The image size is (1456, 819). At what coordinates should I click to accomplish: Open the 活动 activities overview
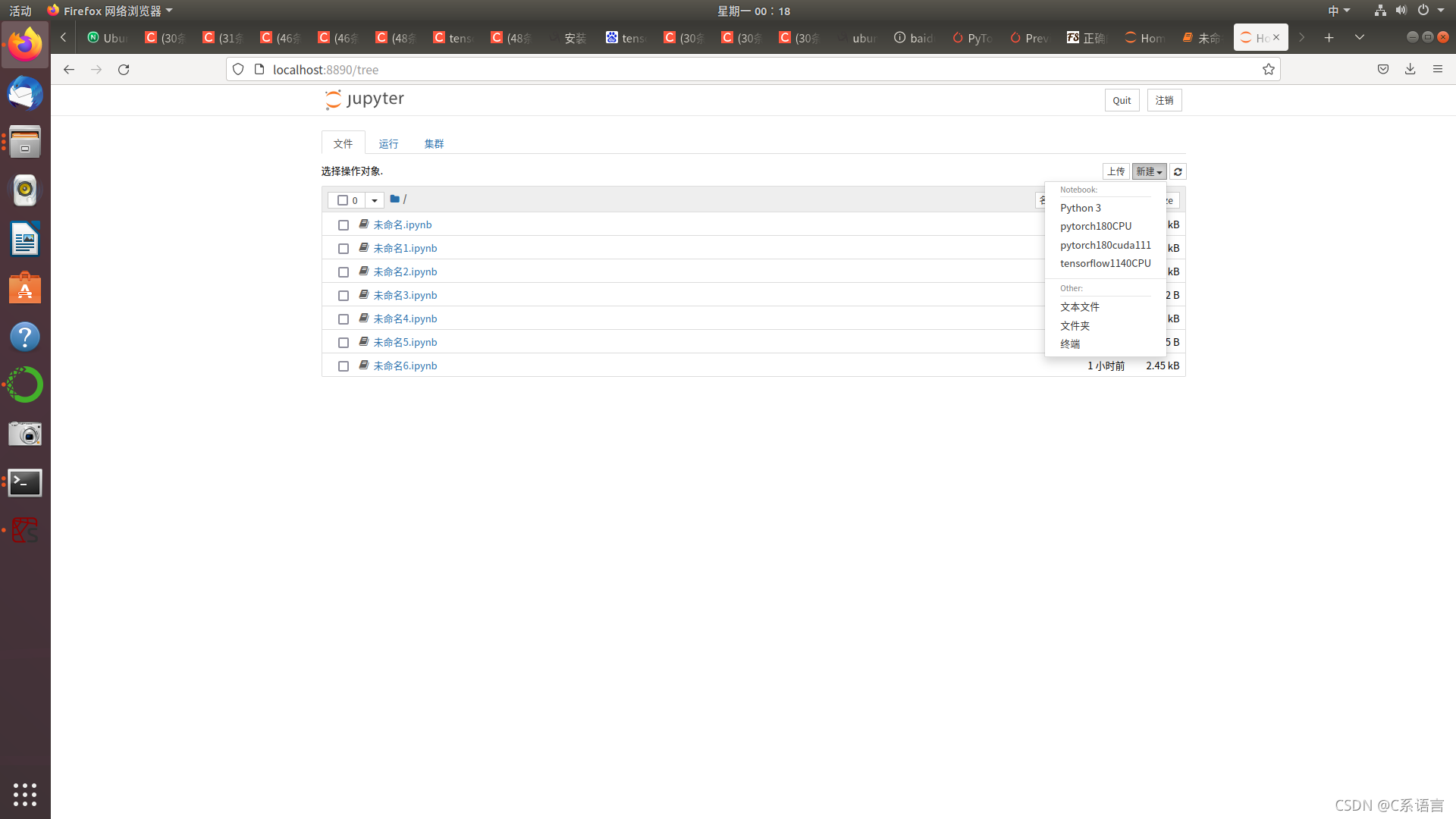pyautogui.click(x=20, y=11)
